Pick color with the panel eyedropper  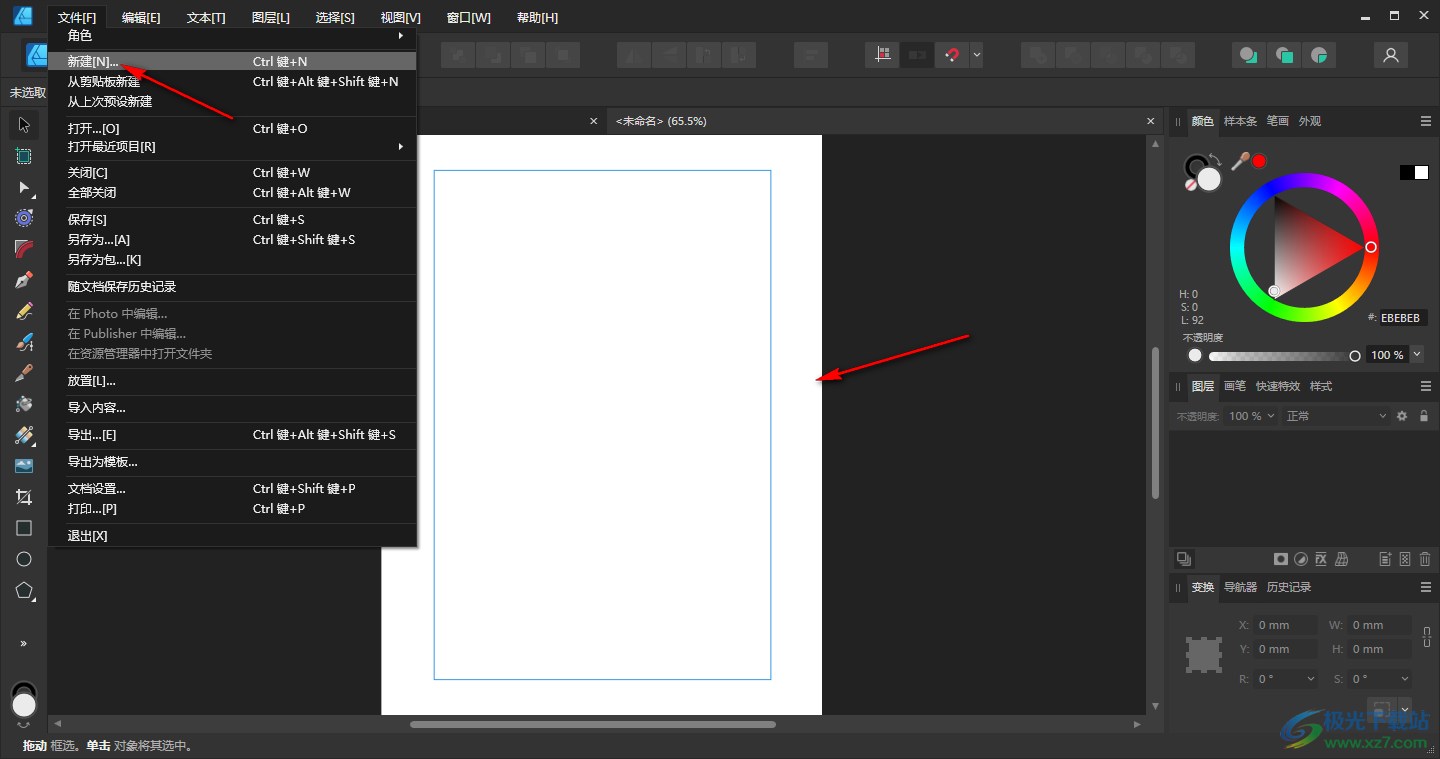1240,161
